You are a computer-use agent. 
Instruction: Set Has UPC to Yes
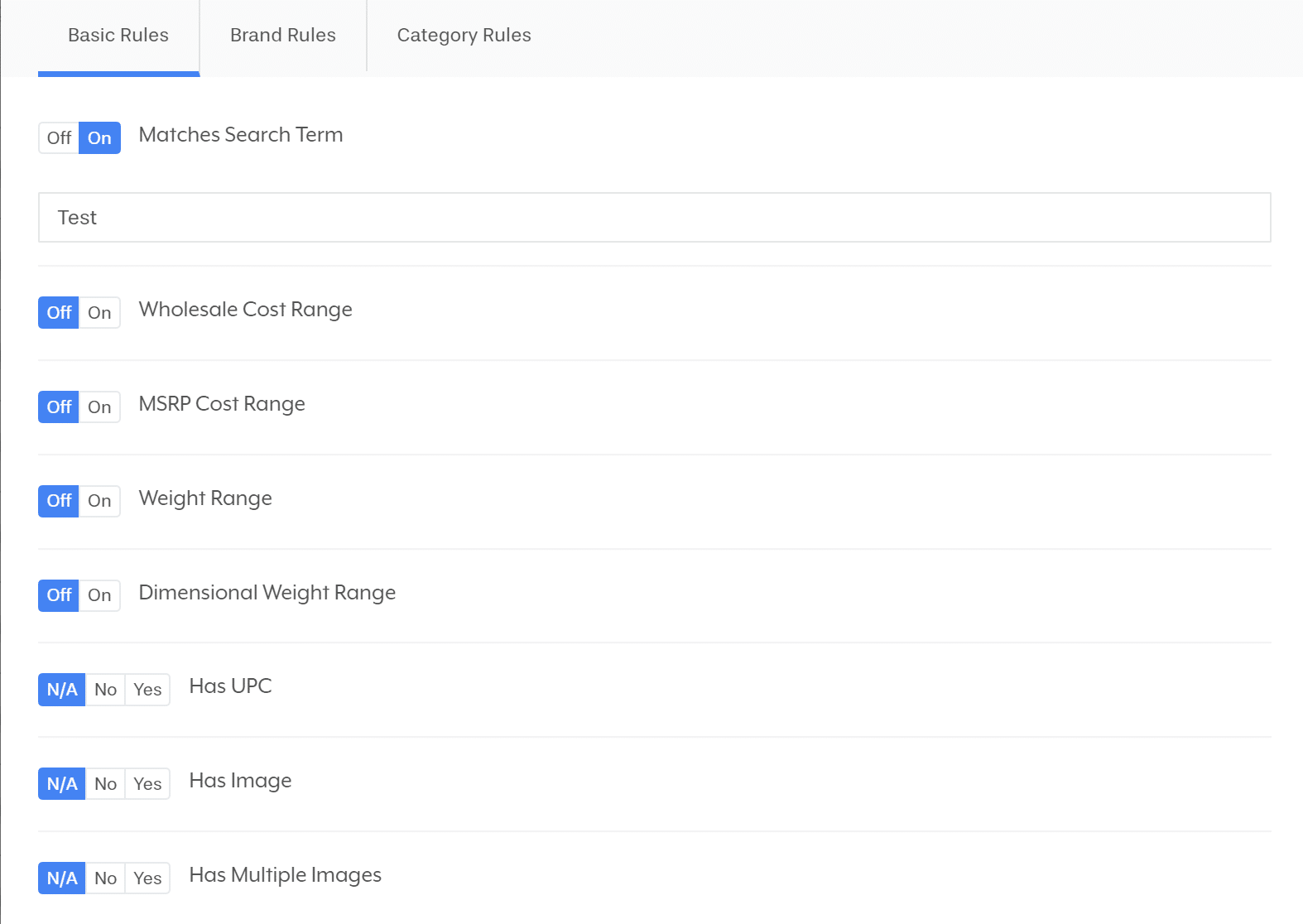click(x=147, y=690)
